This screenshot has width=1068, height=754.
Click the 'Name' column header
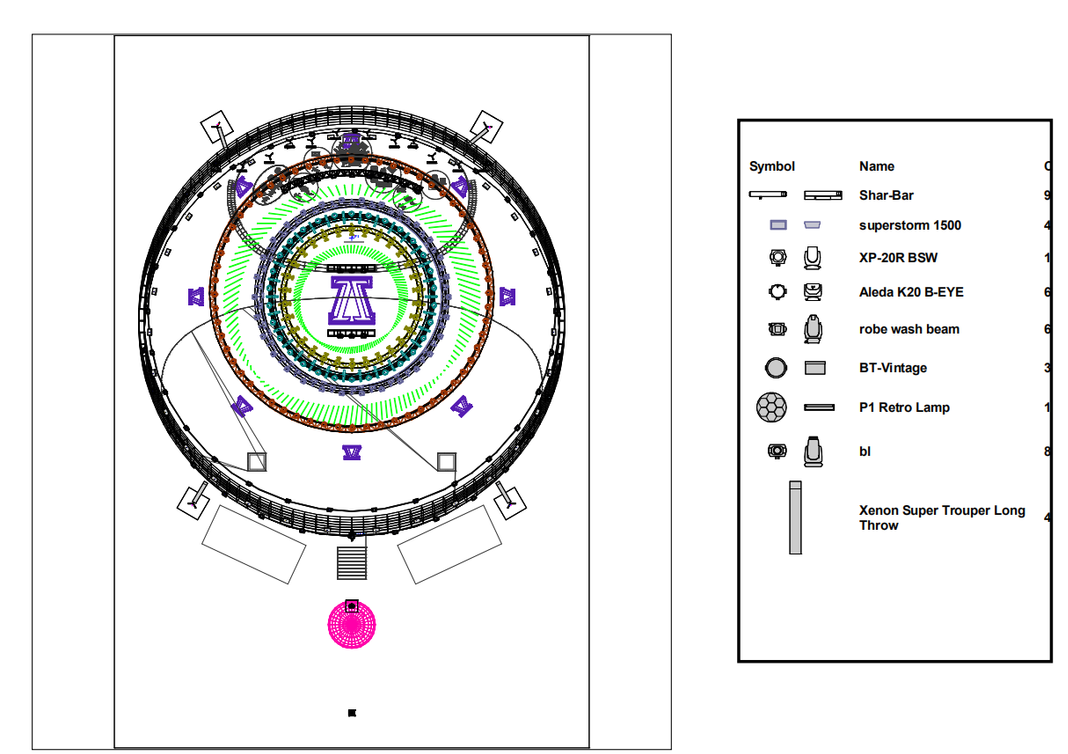pos(877,166)
